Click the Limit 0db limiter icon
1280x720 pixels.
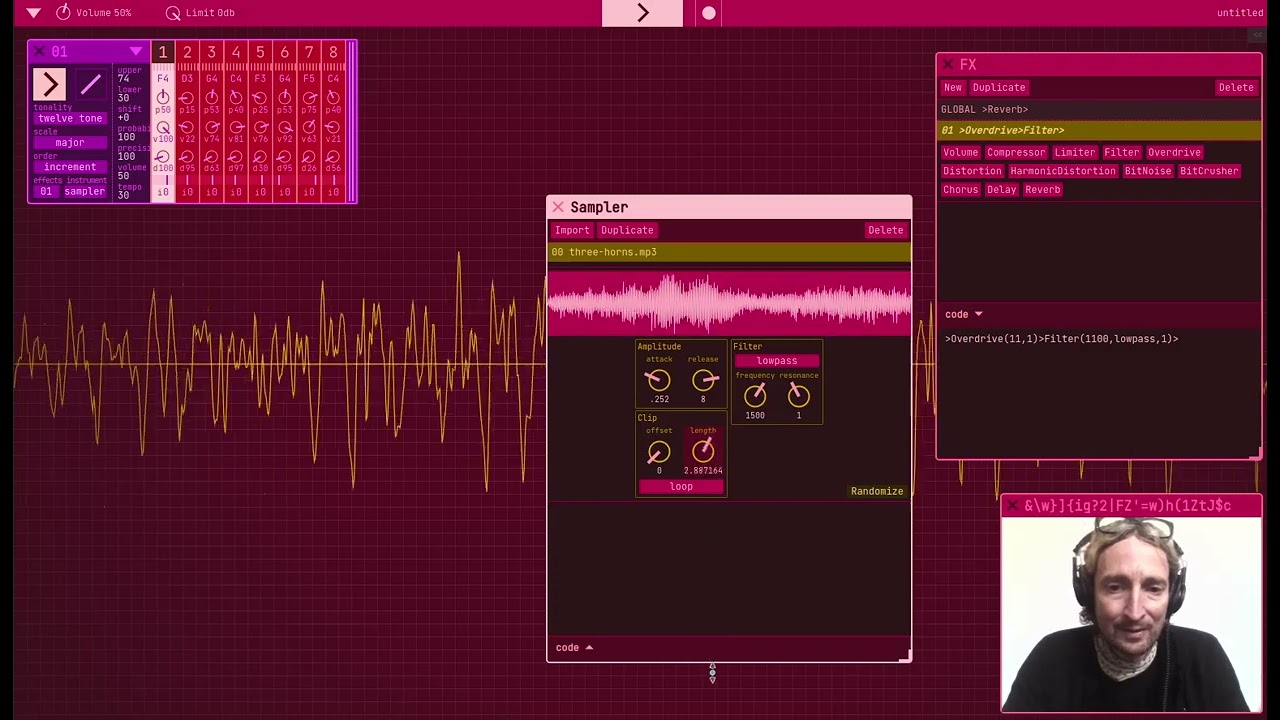[x=173, y=13]
